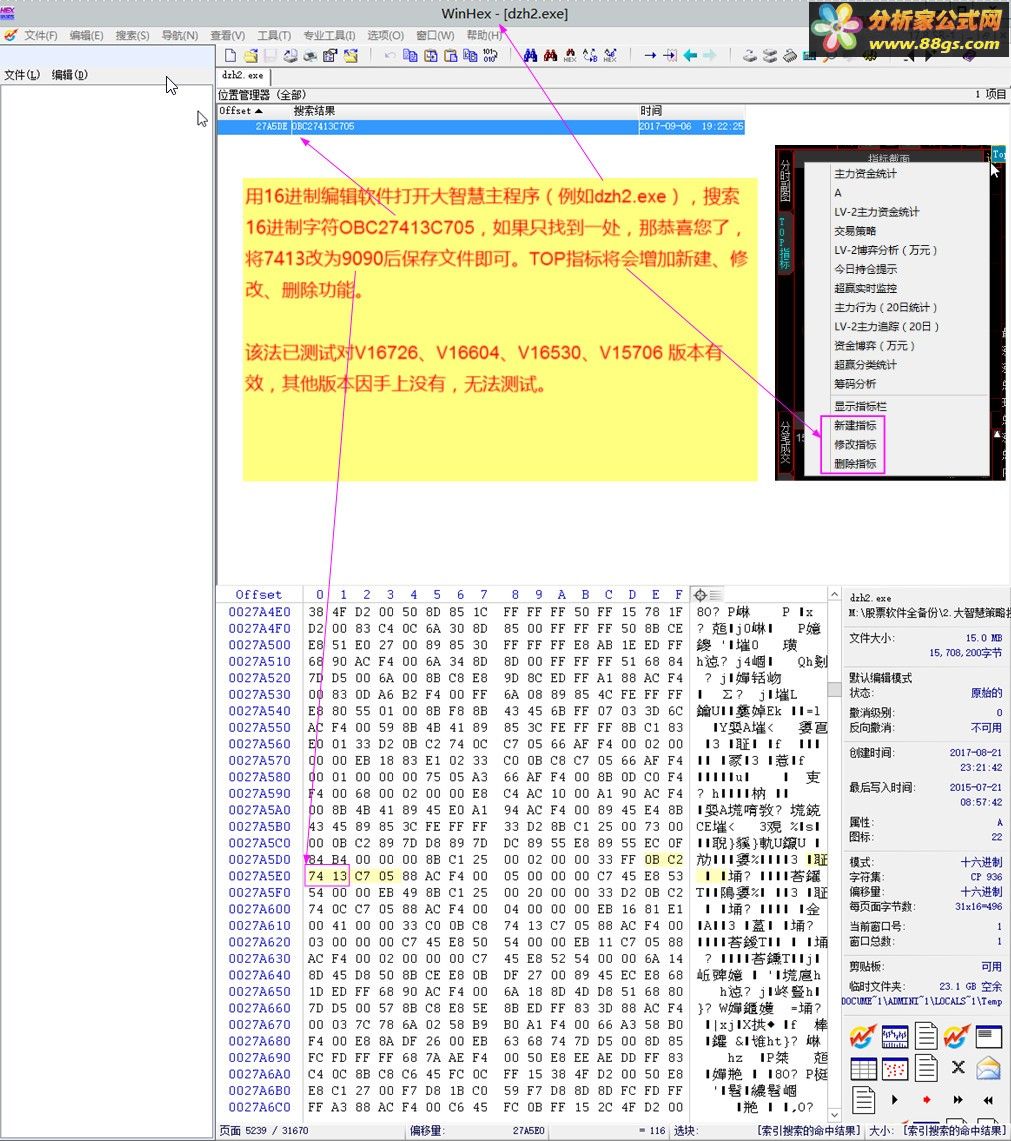The height and width of the screenshot is (1141, 1011).
Task: Click the first Open Disk drive icon
Action: click(x=750, y=55)
